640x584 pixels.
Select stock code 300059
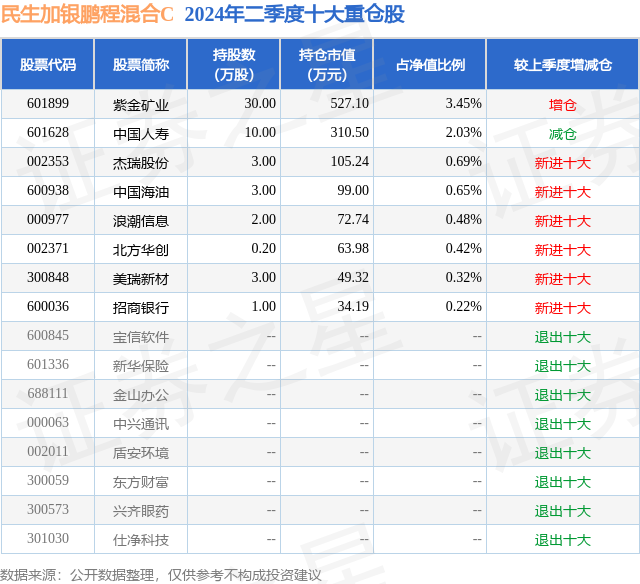[x=48, y=480]
